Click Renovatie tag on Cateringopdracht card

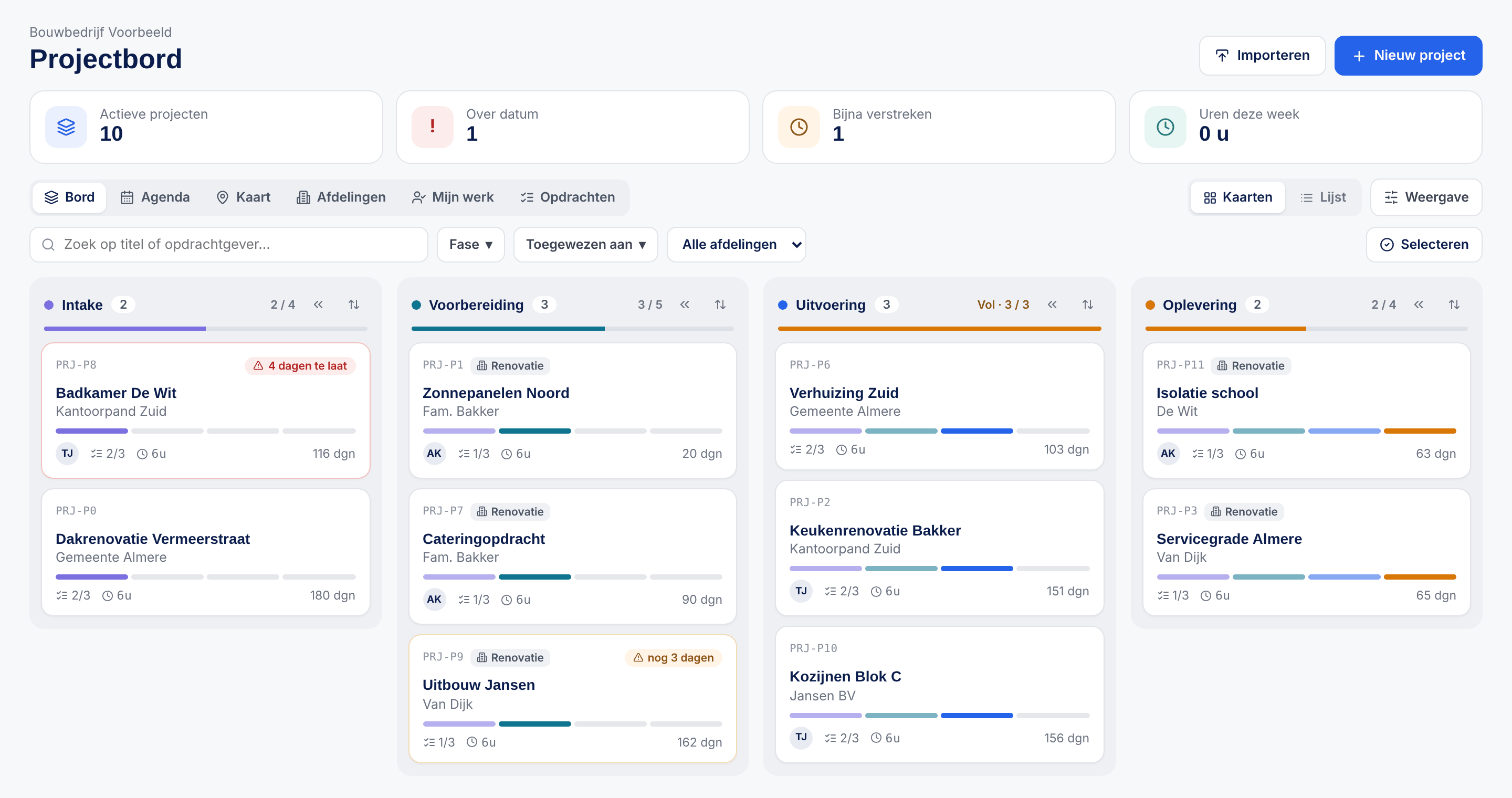tap(509, 512)
